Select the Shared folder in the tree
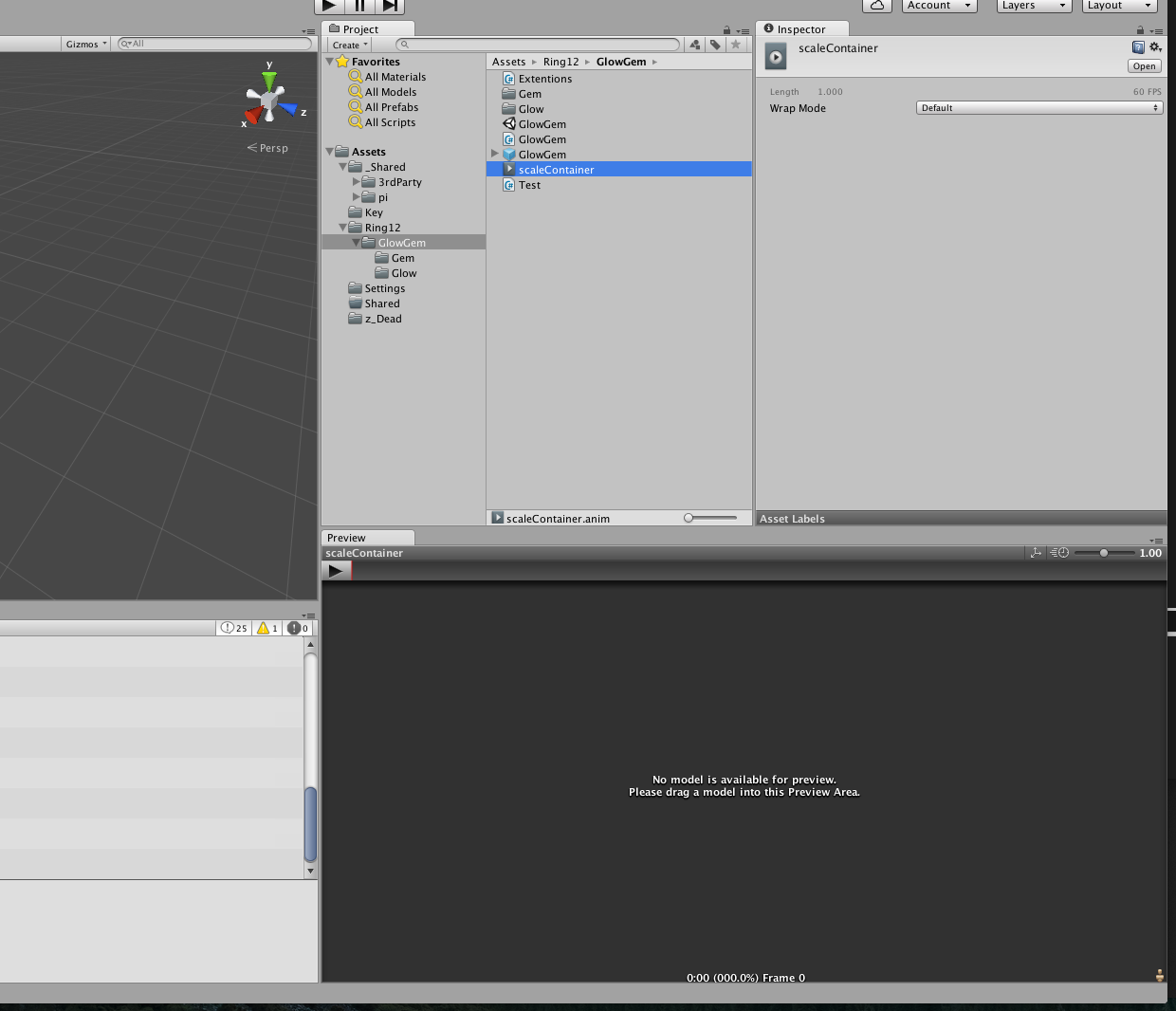Viewport: 1176px width, 1011px height. point(382,303)
